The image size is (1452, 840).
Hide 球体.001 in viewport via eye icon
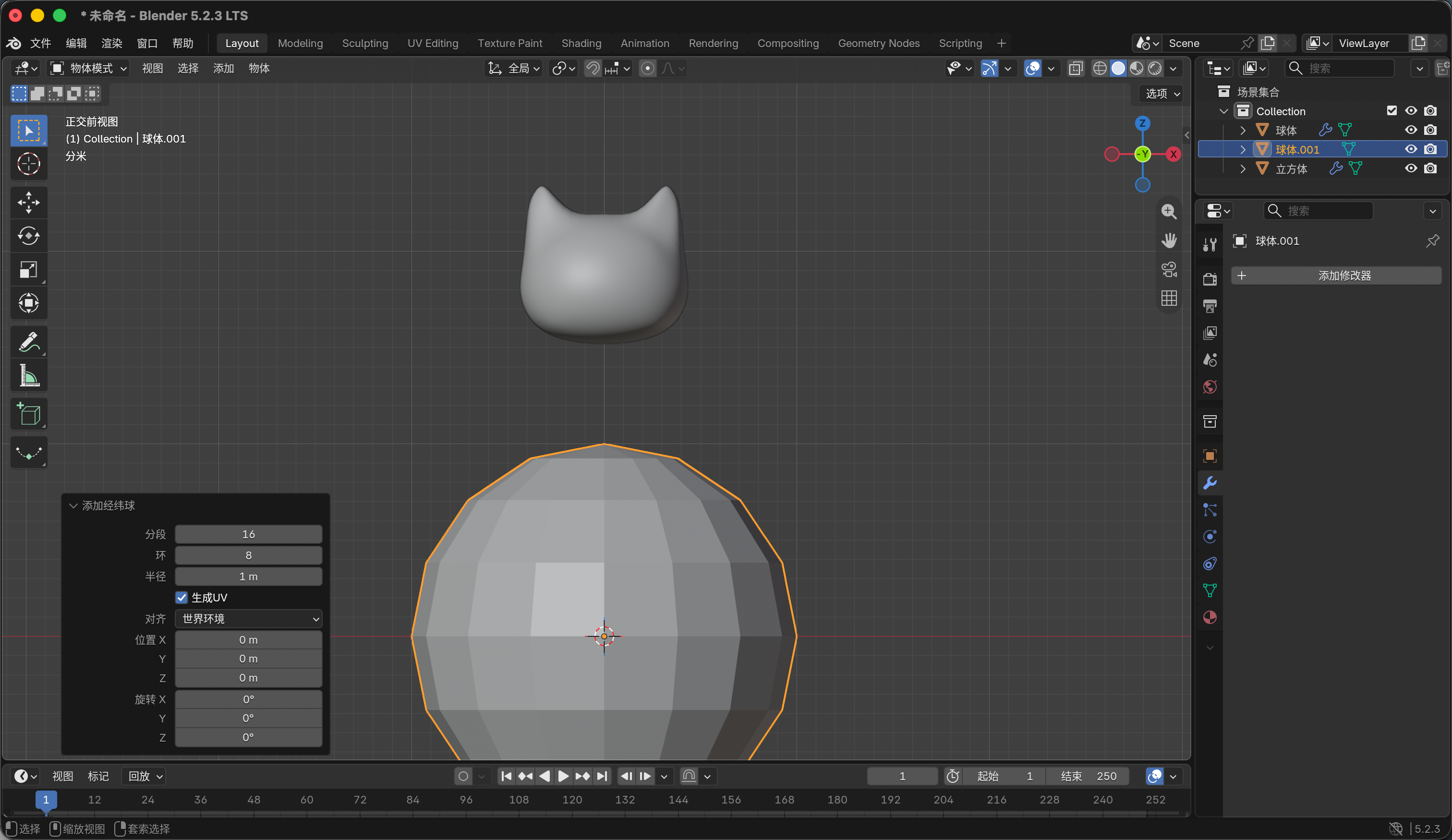1411,149
